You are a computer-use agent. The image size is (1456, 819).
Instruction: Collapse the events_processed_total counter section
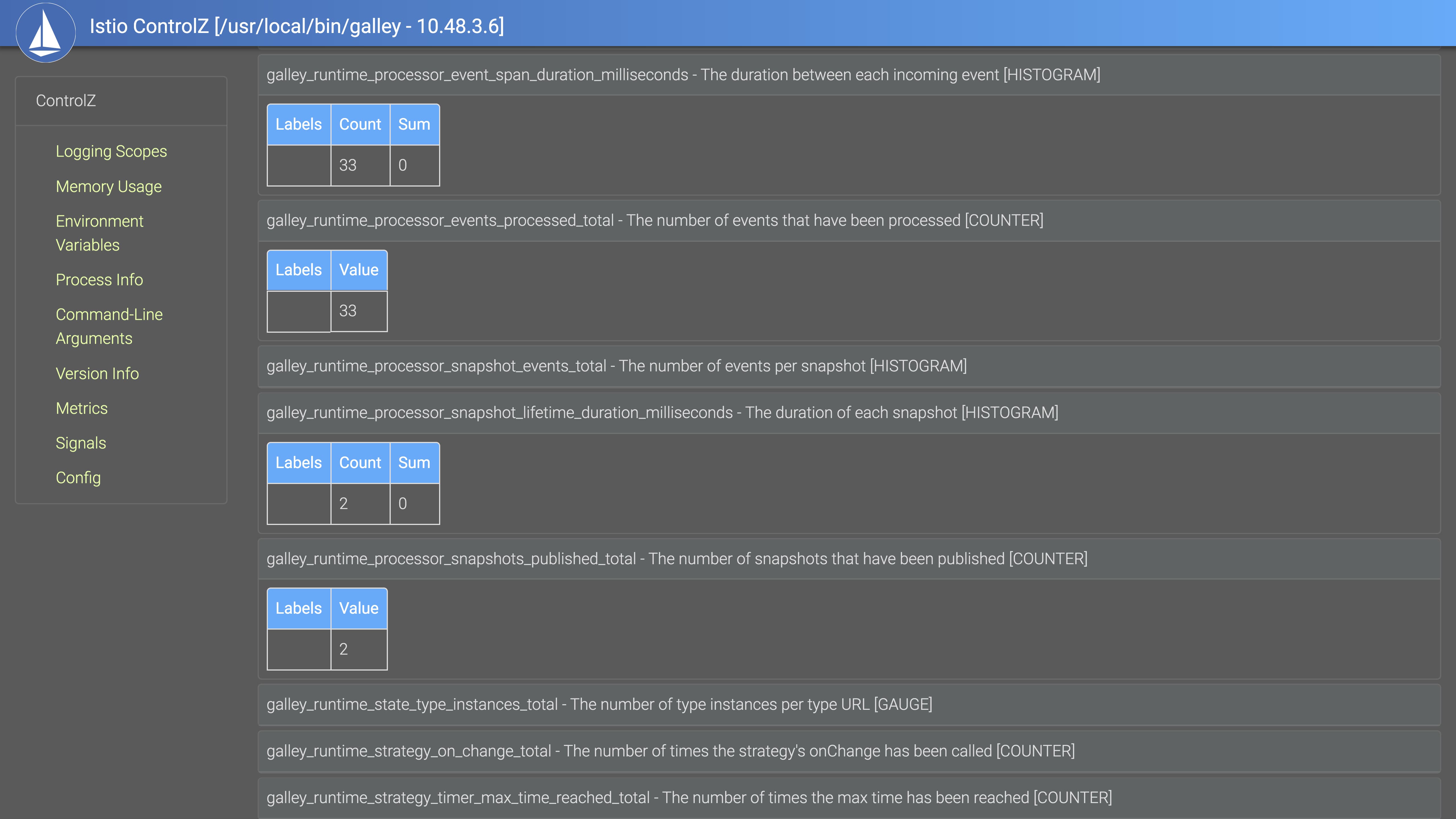pos(655,220)
